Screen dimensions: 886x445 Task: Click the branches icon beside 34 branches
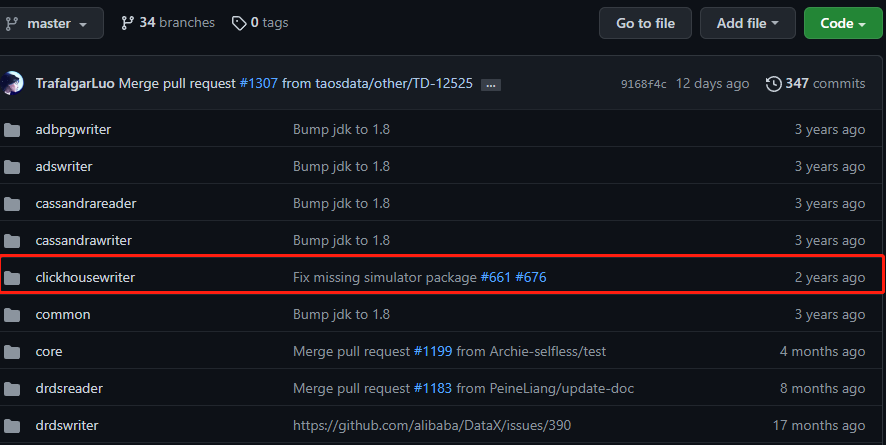tap(127, 22)
